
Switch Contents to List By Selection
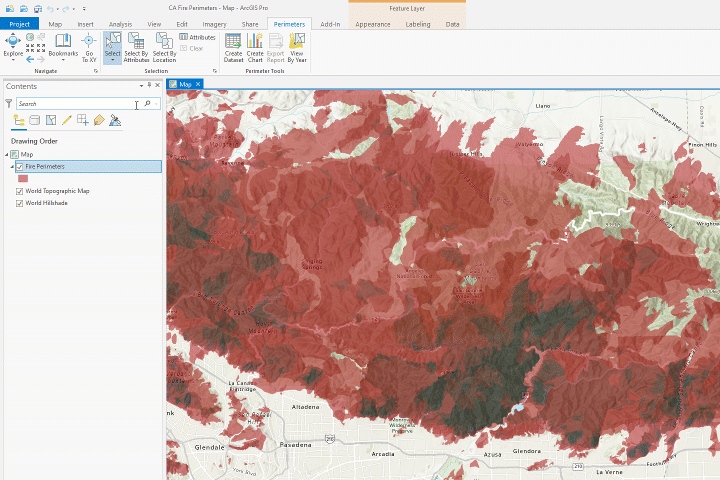click(51, 120)
